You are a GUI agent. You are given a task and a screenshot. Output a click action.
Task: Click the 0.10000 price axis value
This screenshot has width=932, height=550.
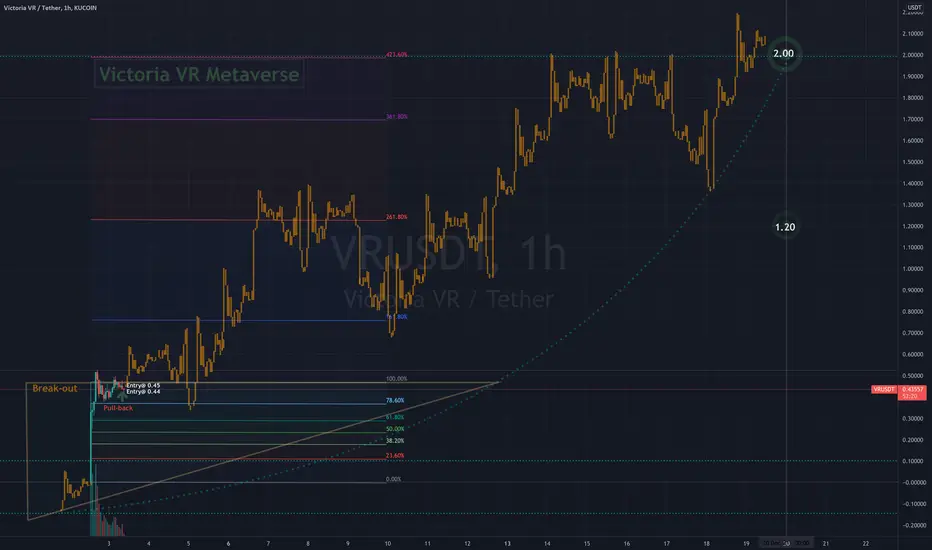pyautogui.click(x=912, y=461)
